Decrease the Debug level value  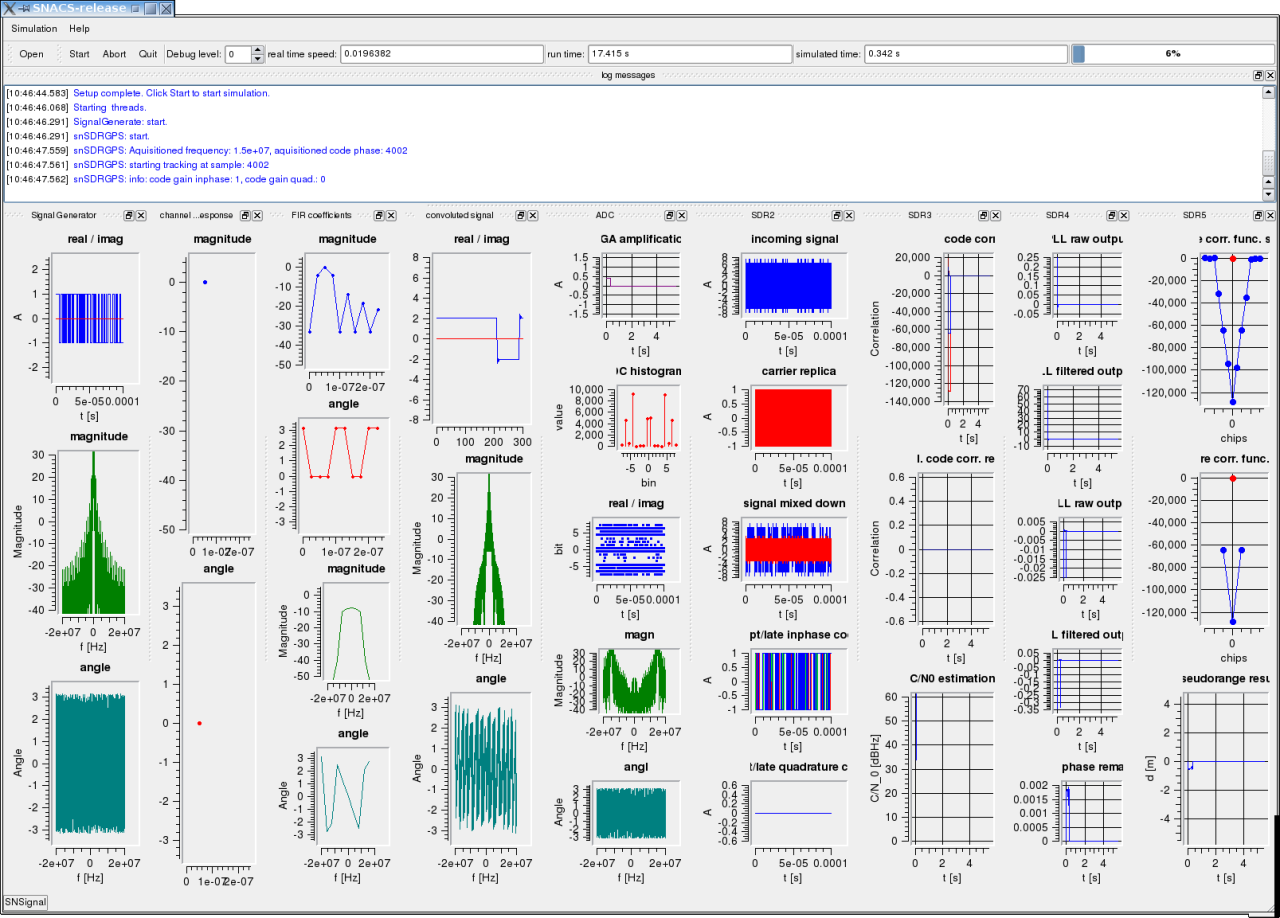[x=258, y=59]
